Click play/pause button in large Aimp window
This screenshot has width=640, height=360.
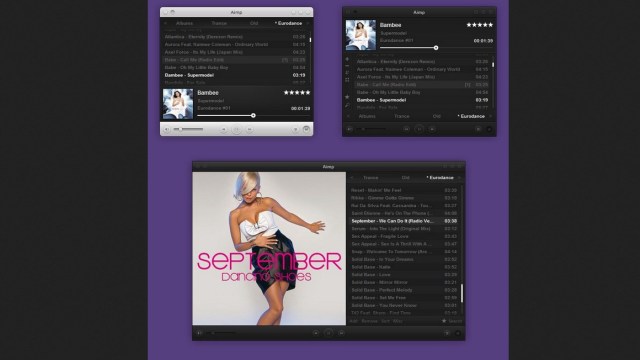coord(329,333)
